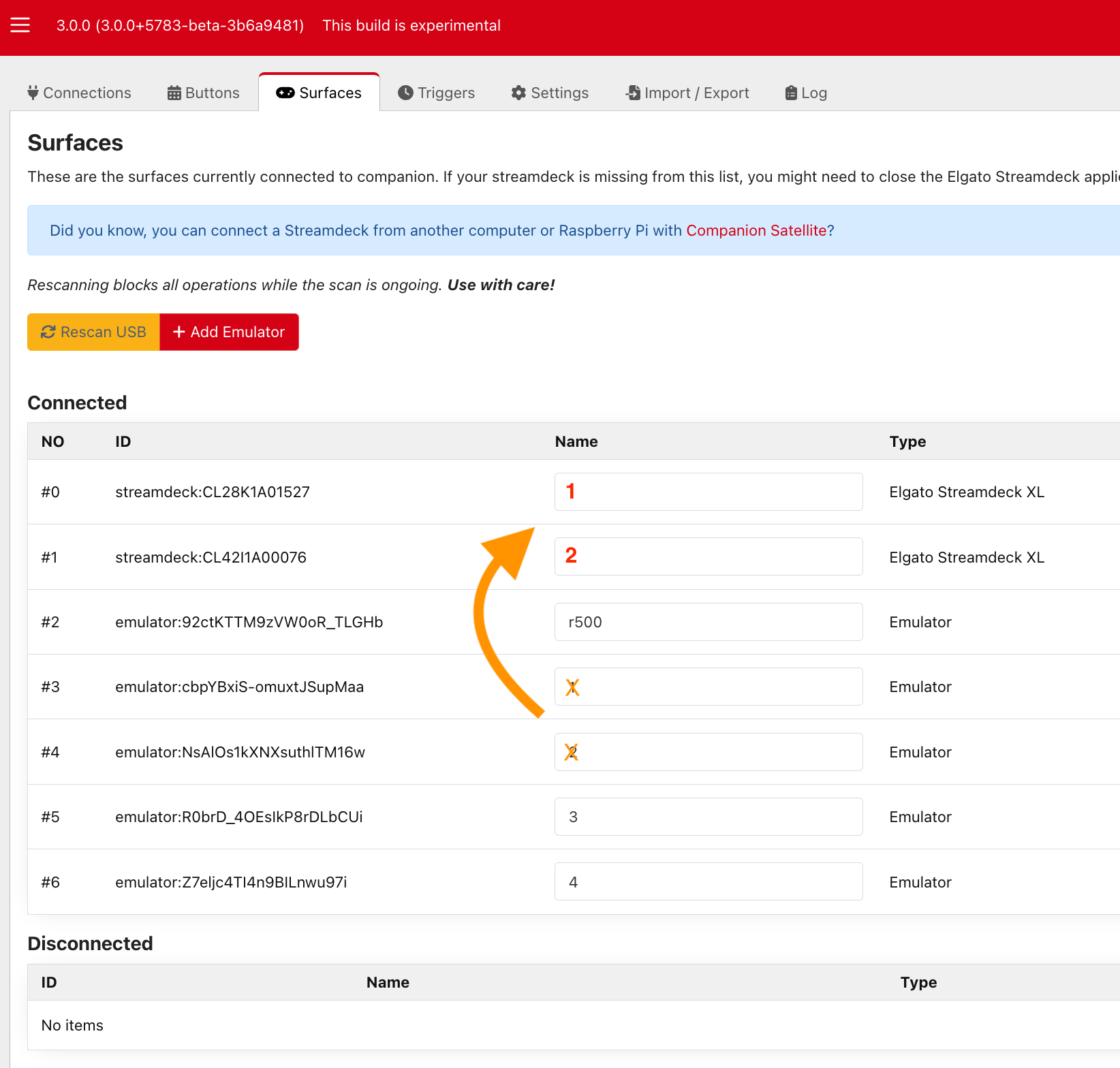This screenshot has height=1068, width=1120.
Task: Click the Add Emulator button
Action: (x=229, y=332)
